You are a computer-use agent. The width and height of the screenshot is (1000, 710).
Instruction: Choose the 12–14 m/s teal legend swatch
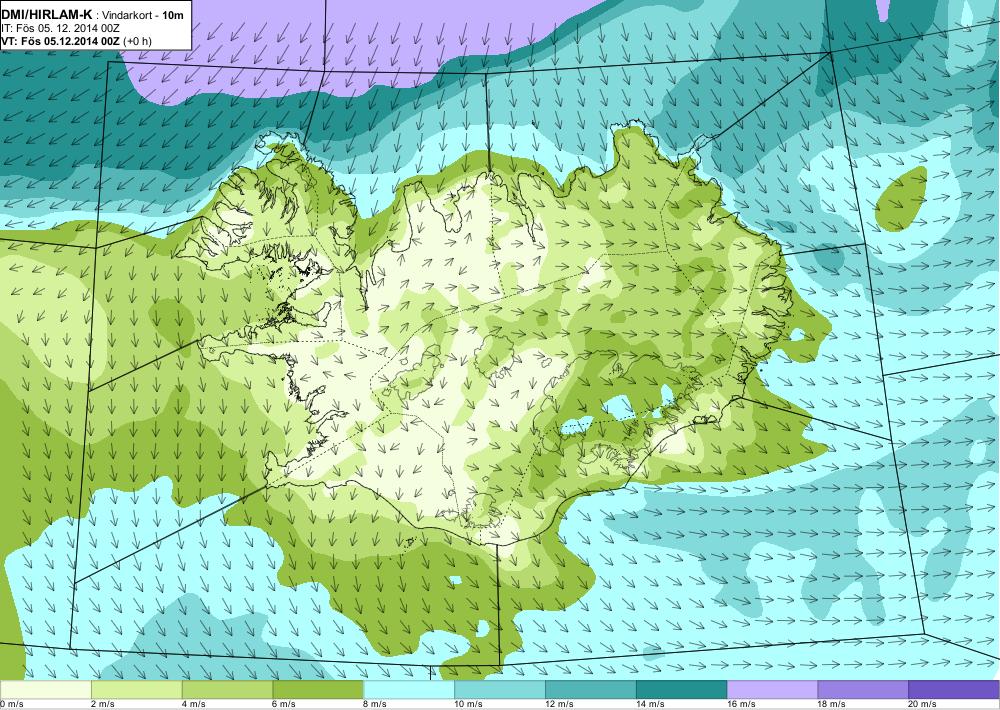coord(591,690)
